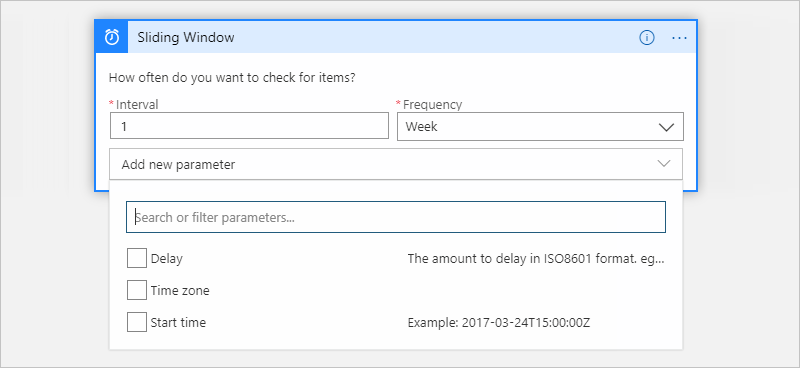Click the Interval field label
The image size is (800, 368).
[137, 105]
